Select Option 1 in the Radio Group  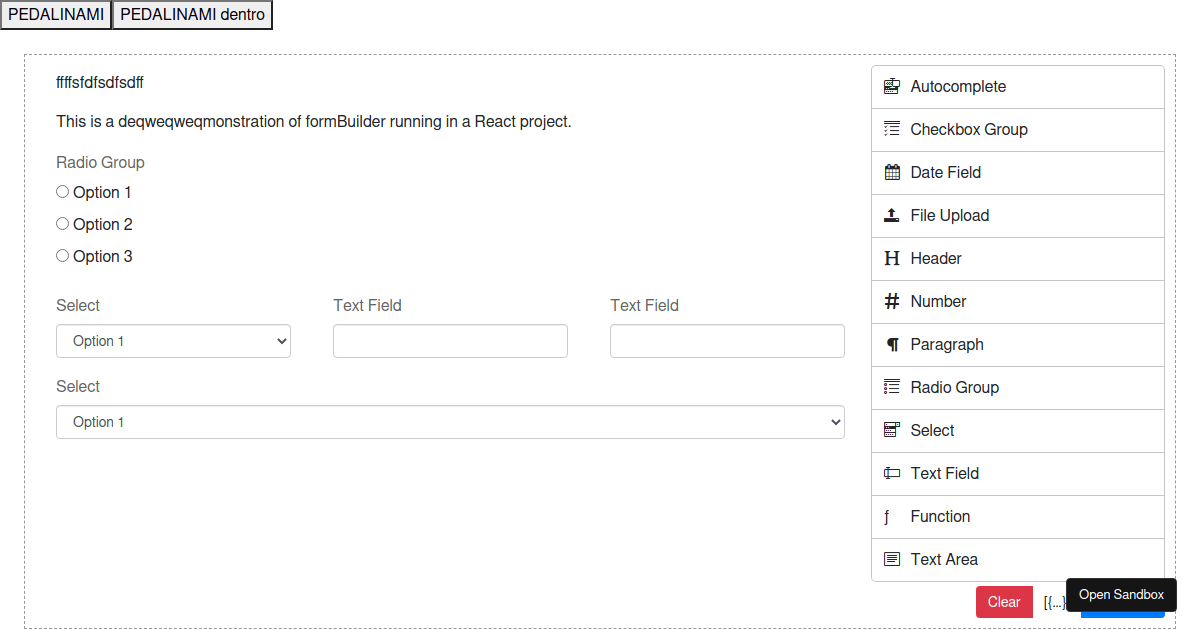pyautogui.click(x=62, y=191)
